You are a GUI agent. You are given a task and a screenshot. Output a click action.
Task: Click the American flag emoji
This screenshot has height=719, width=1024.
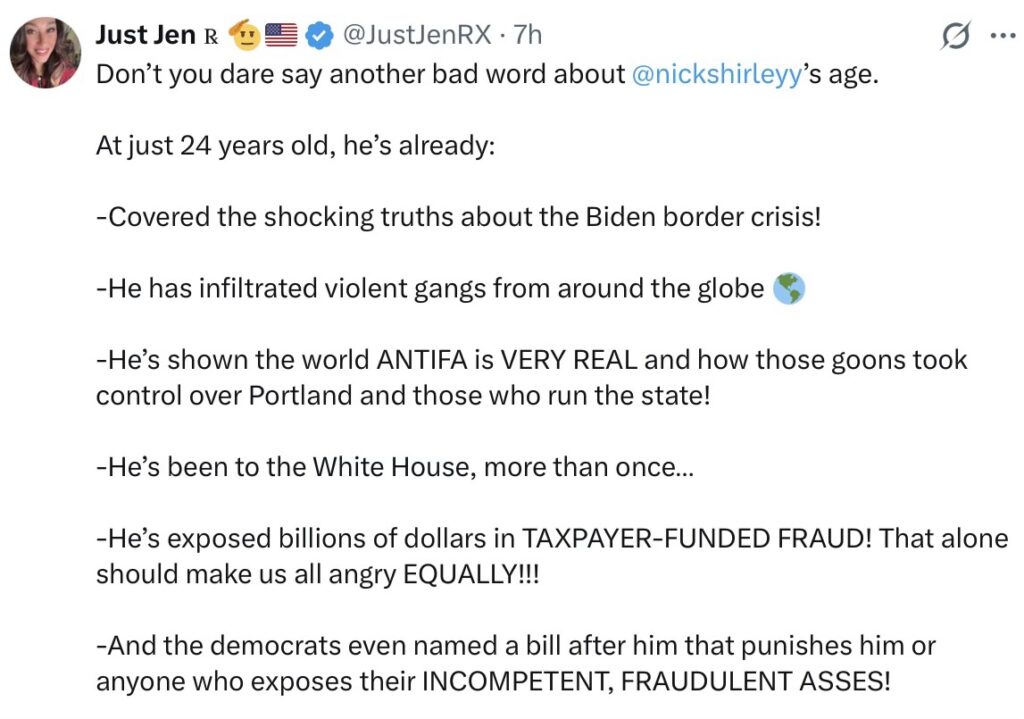(282, 36)
